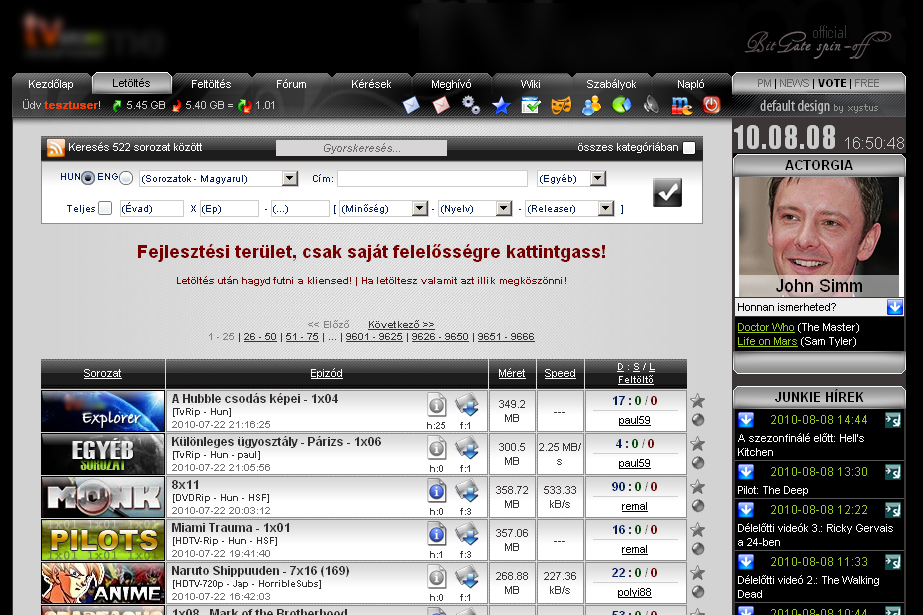Click the RSS feed icon
This screenshot has width=923, height=615.
click(56, 148)
